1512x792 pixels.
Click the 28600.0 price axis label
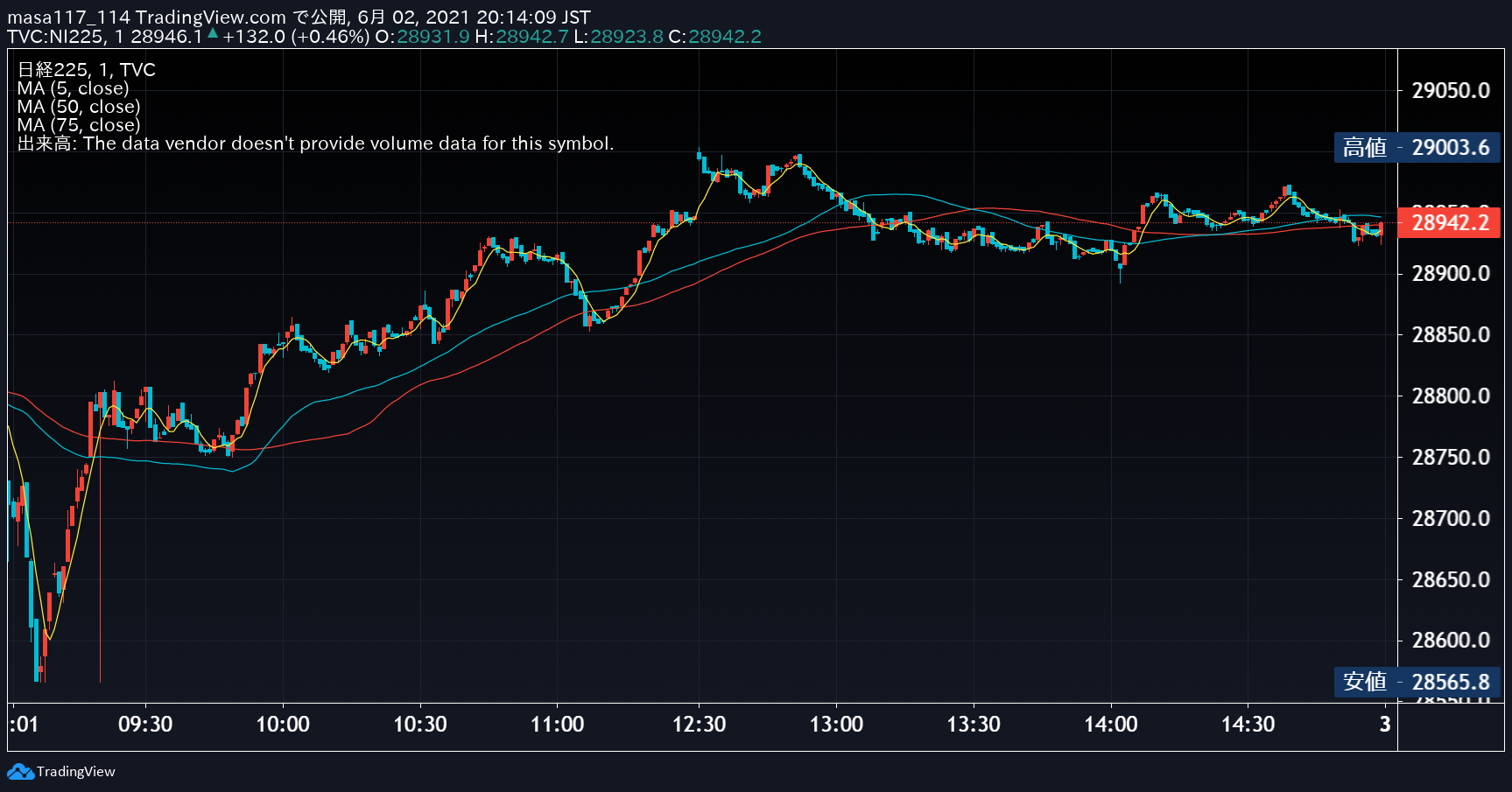point(1451,640)
